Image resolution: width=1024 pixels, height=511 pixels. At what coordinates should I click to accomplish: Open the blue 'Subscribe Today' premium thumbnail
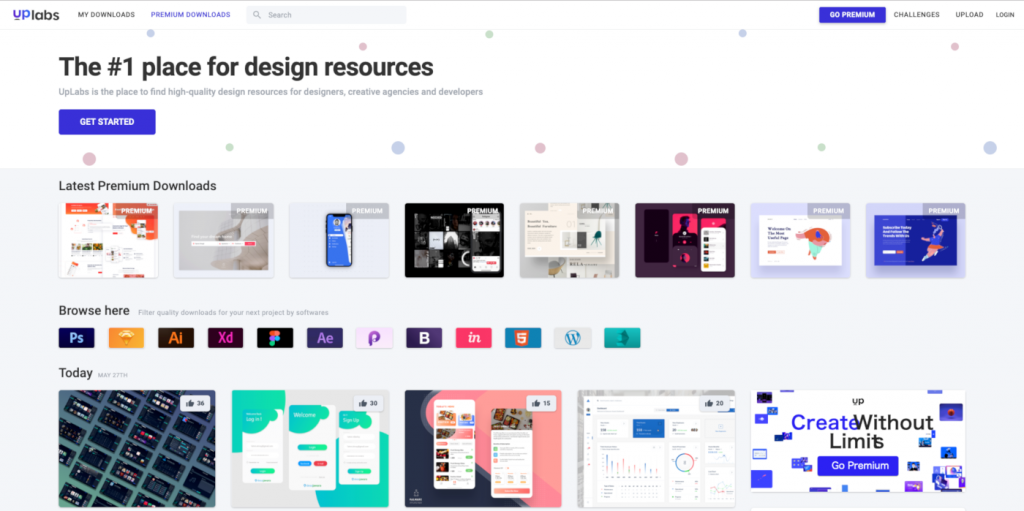(916, 240)
